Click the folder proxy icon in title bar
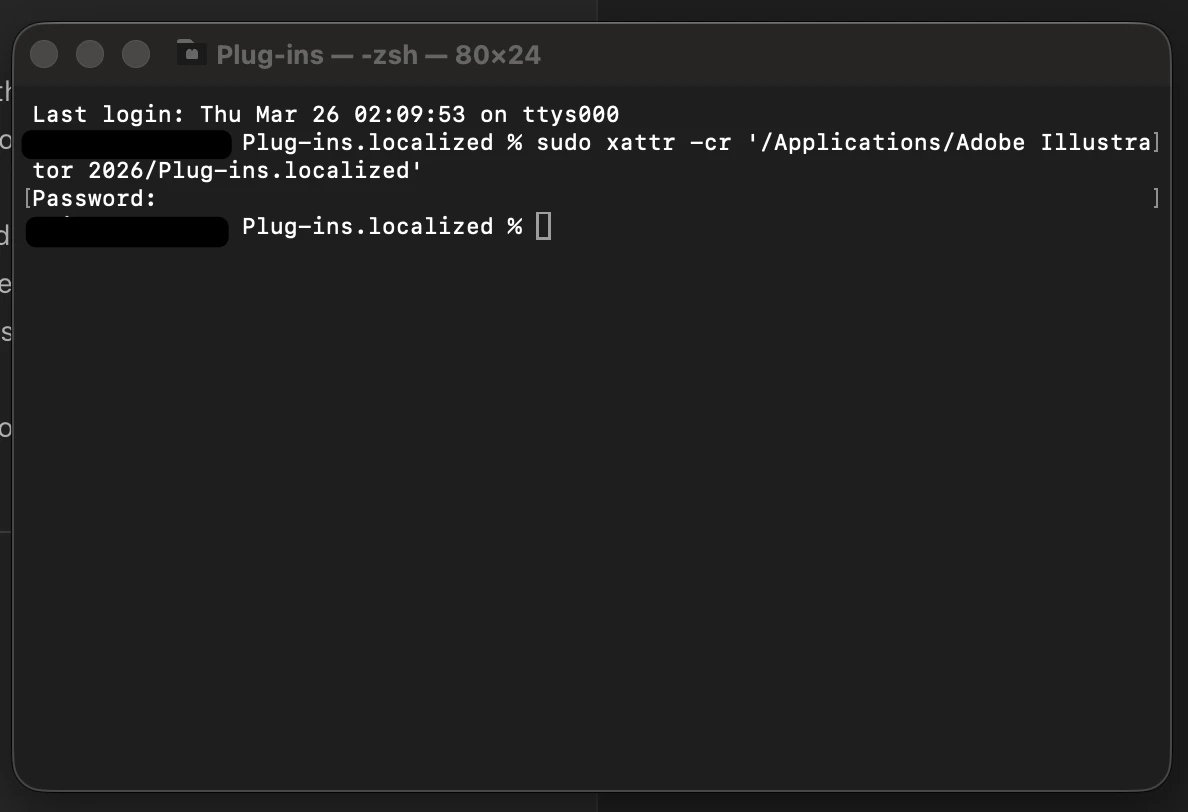Image resolution: width=1188 pixels, height=812 pixels. point(192,52)
